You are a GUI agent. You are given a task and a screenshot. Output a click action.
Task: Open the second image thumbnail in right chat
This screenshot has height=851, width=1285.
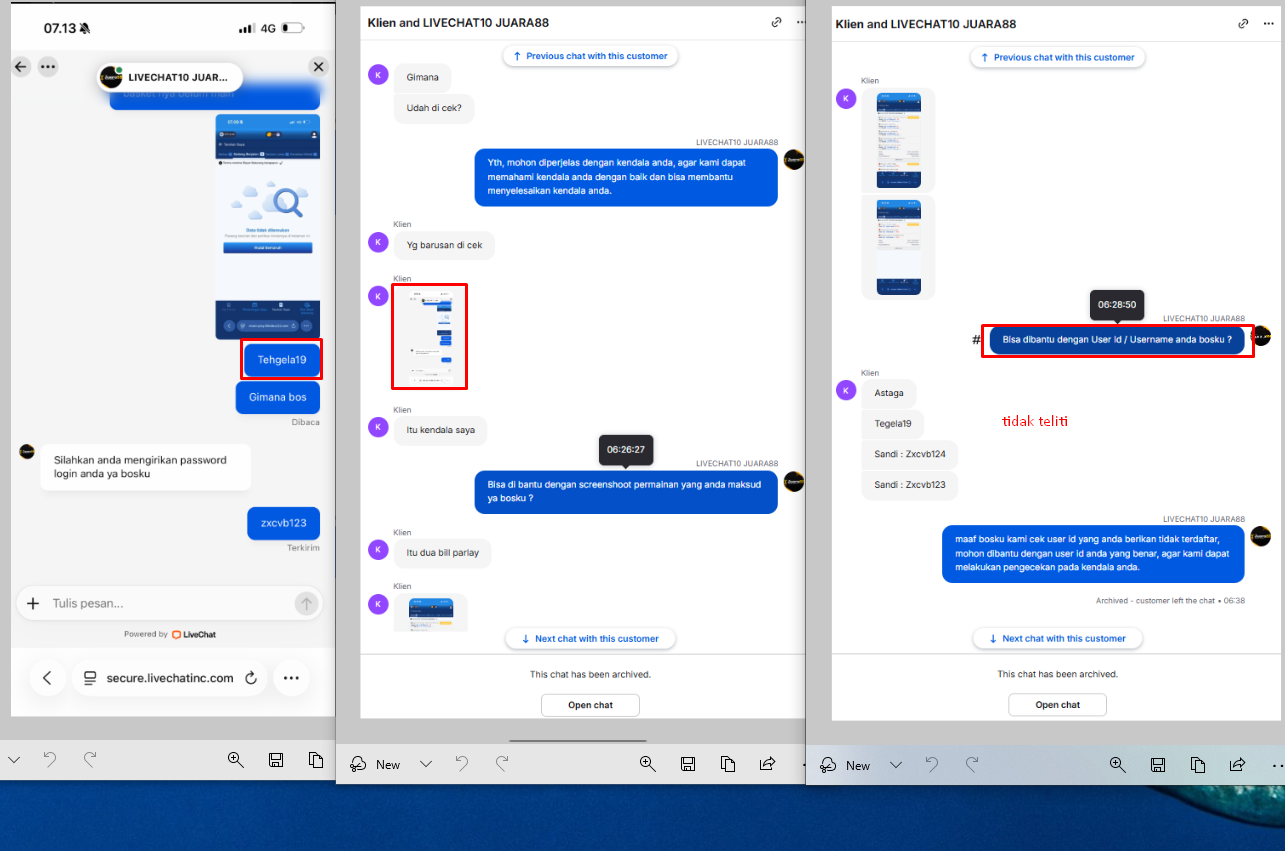(898, 247)
